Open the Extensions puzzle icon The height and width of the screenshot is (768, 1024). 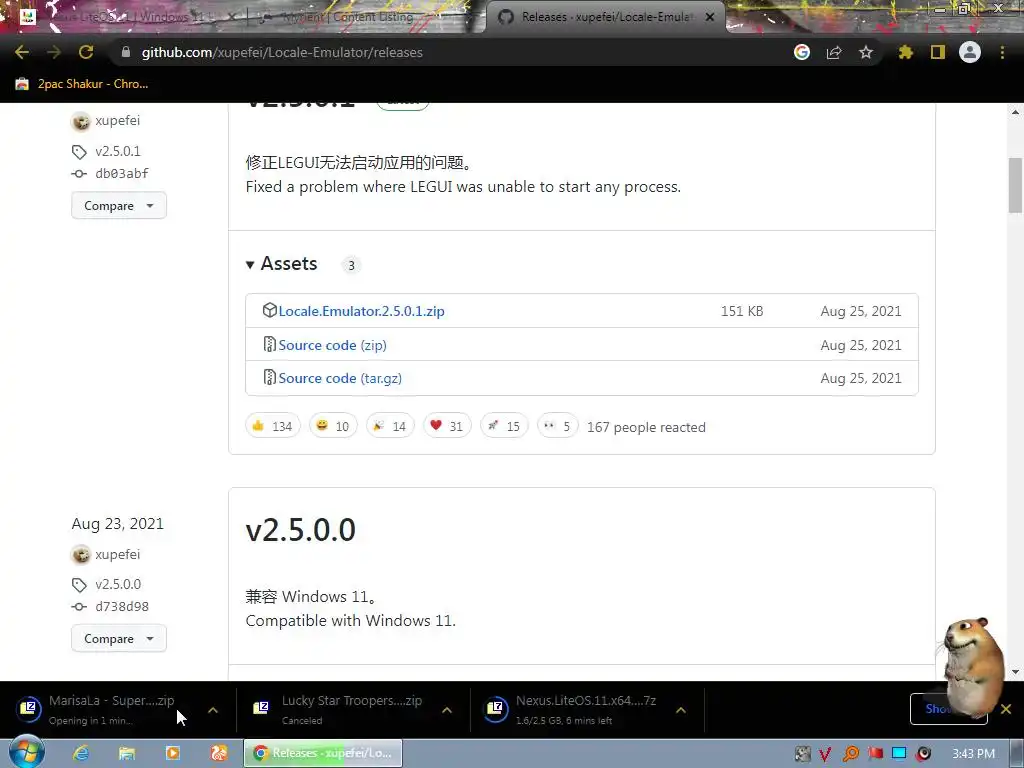(x=905, y=52)
